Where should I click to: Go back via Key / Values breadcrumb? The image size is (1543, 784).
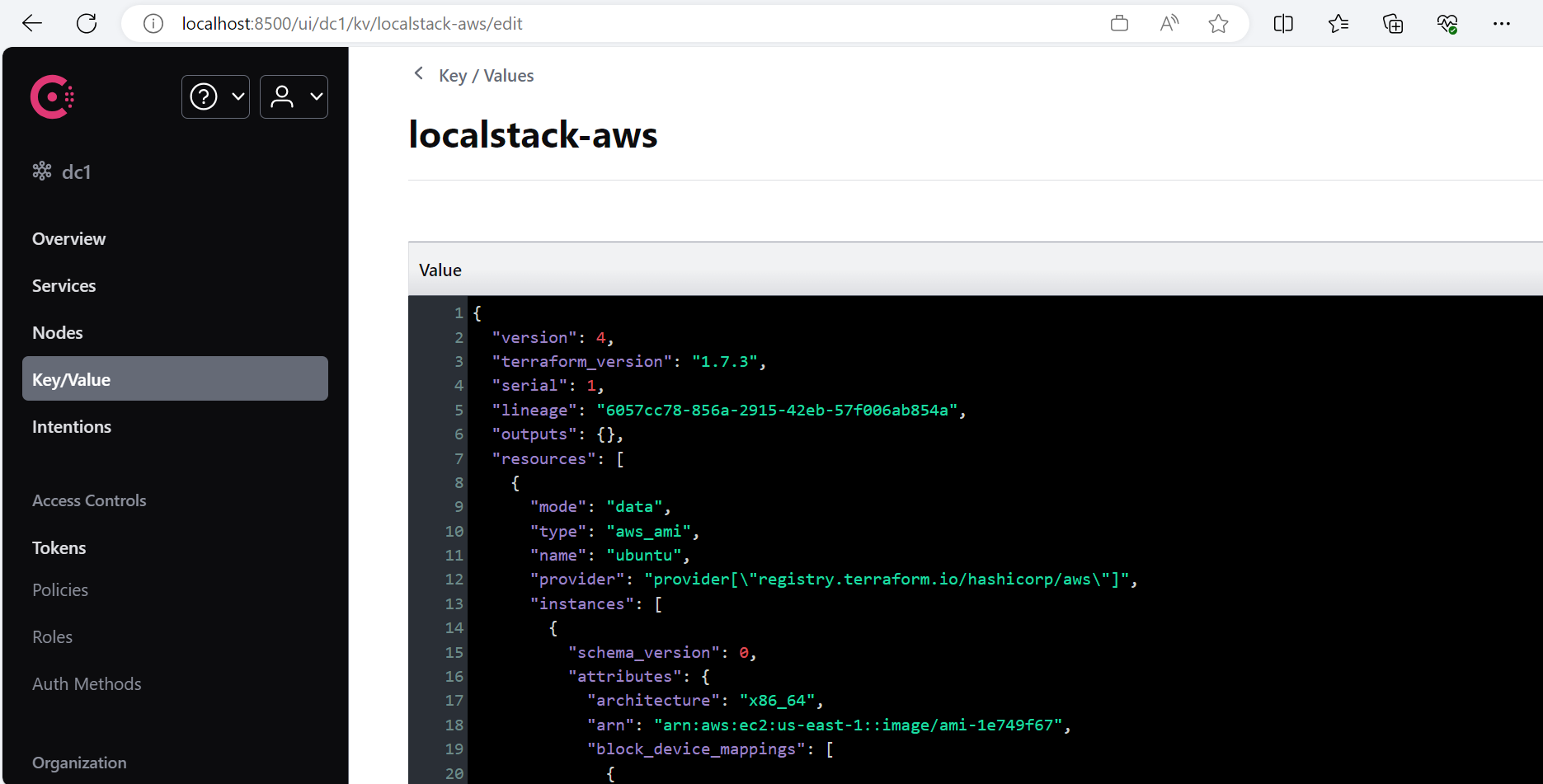point(486,76)
